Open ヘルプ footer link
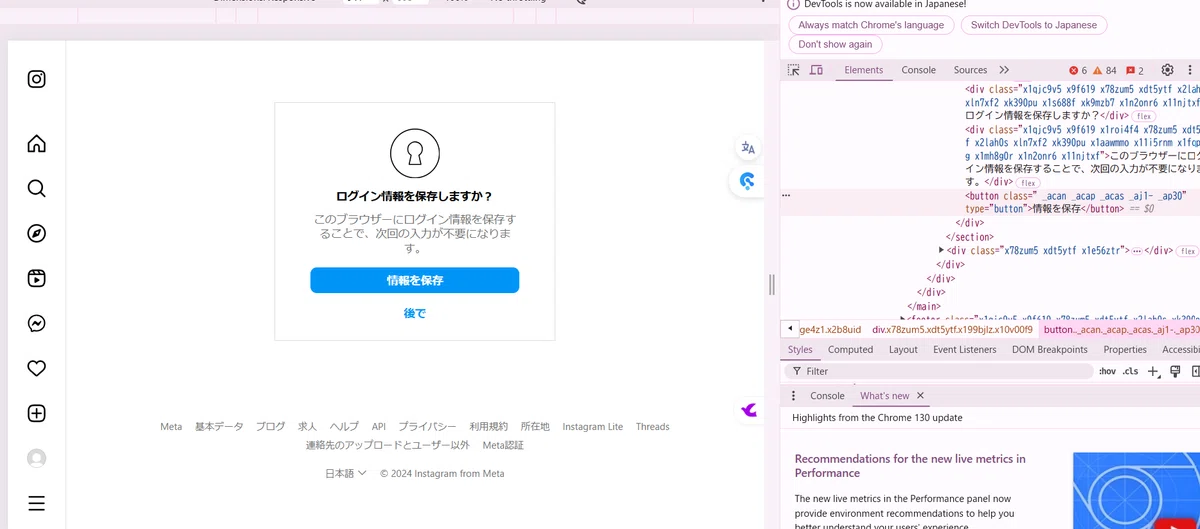This screenshot has height=529, width=1200. point(344,427)
